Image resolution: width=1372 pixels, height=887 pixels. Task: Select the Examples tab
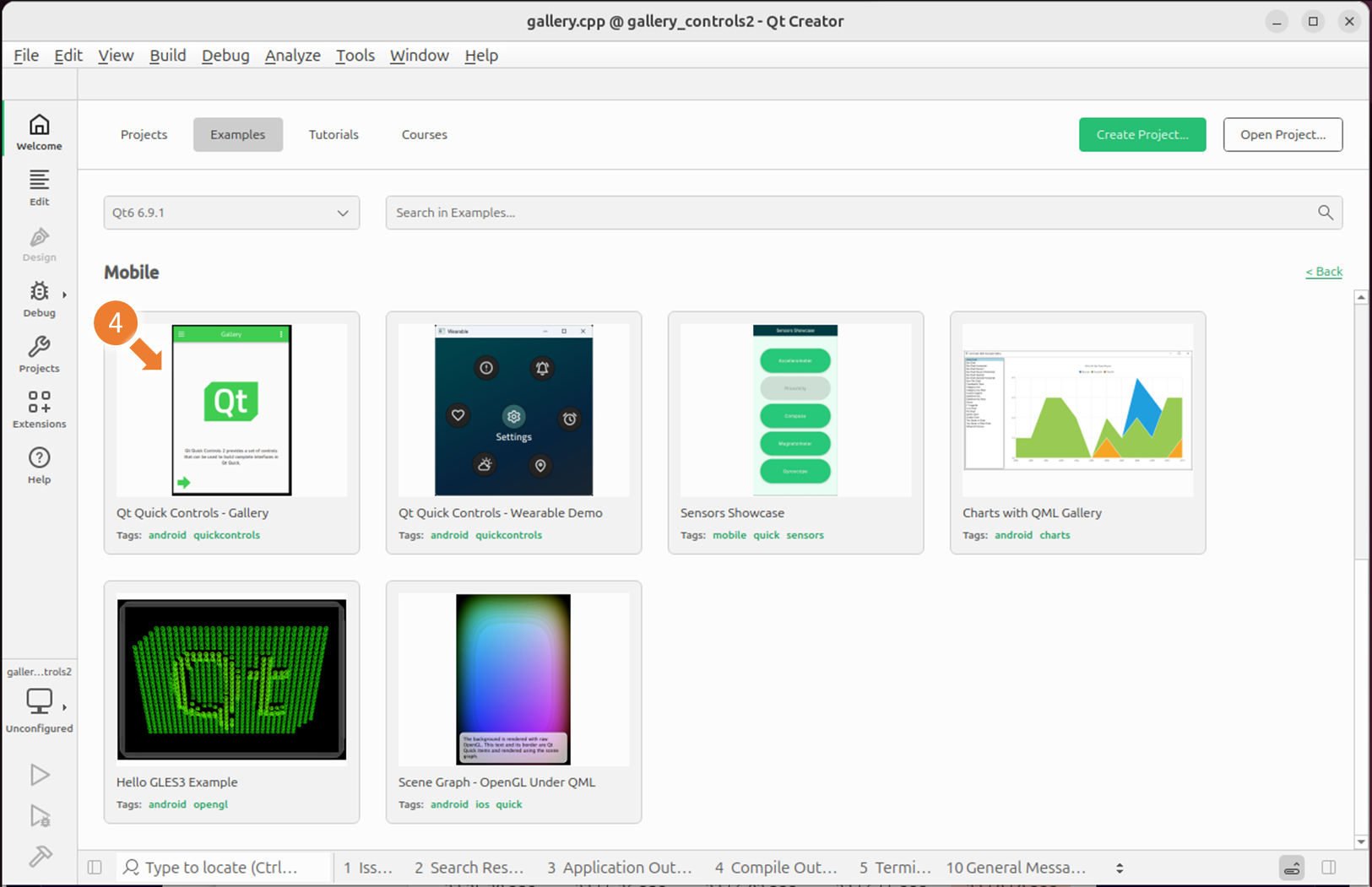238,135
